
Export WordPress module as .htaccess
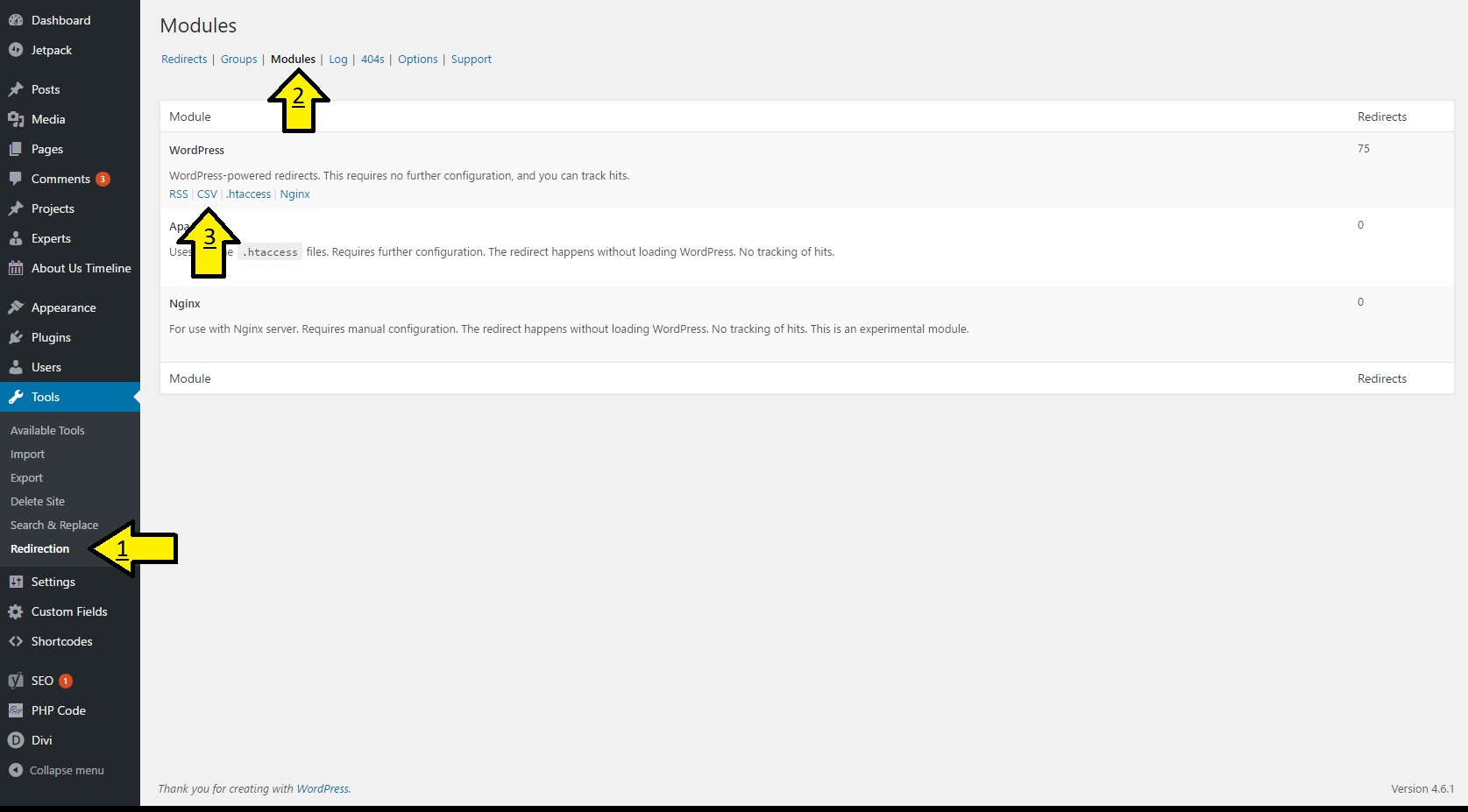[x=248, y=194]
